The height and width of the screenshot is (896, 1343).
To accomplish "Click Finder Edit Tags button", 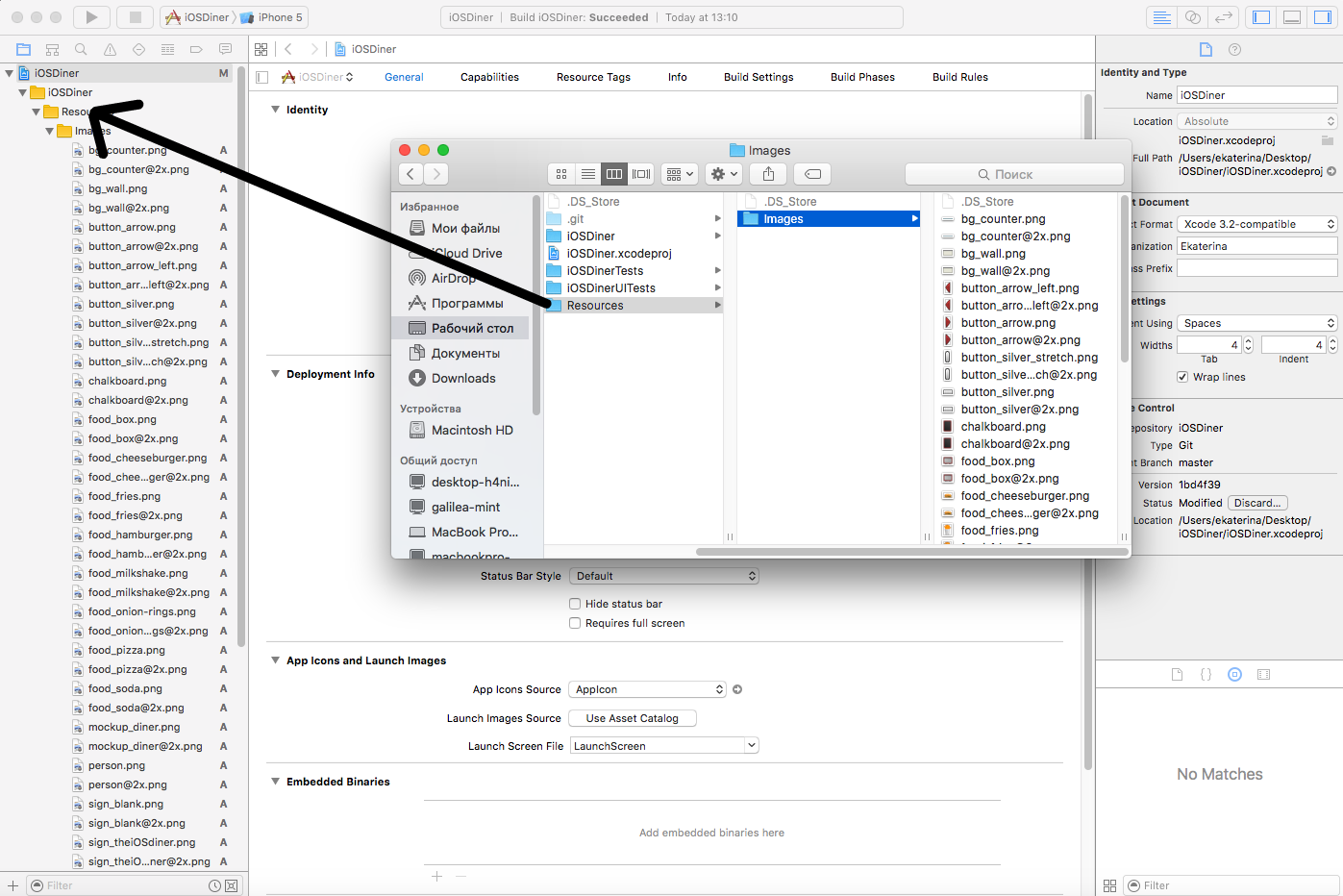I will click(812, 174).
